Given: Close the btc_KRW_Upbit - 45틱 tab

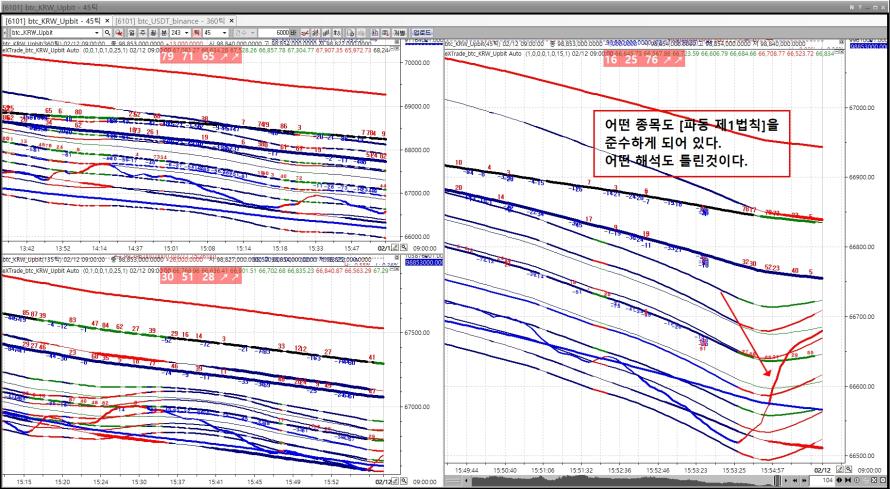Looking at the screenshot, I should pyautogui.click(x=107, y=20).
